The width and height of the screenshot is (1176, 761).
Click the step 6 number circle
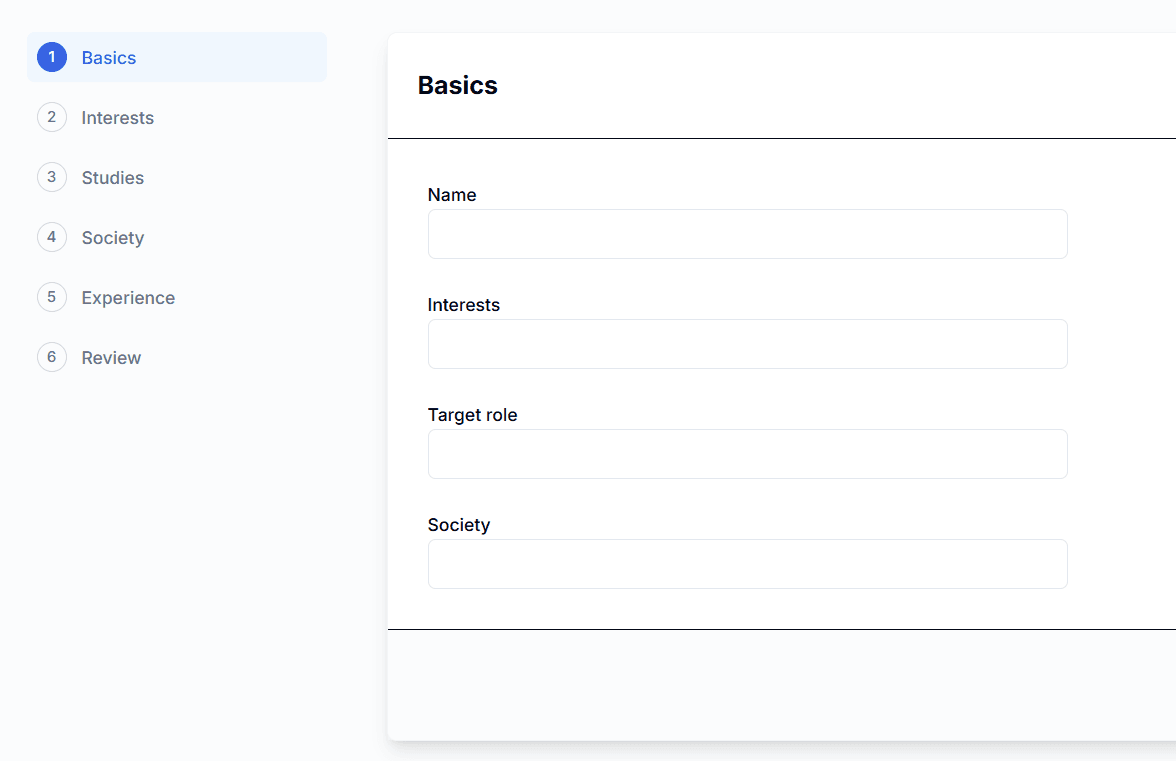pos(52,358)
